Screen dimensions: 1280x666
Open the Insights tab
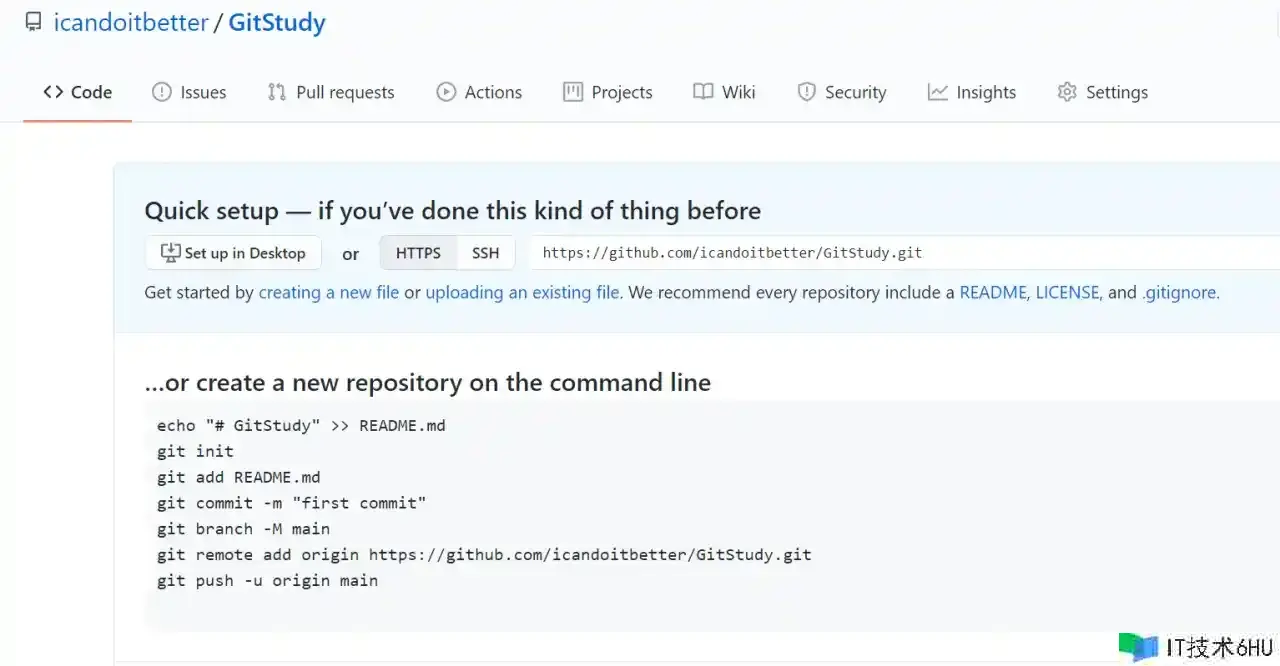(x=971, y=92)
